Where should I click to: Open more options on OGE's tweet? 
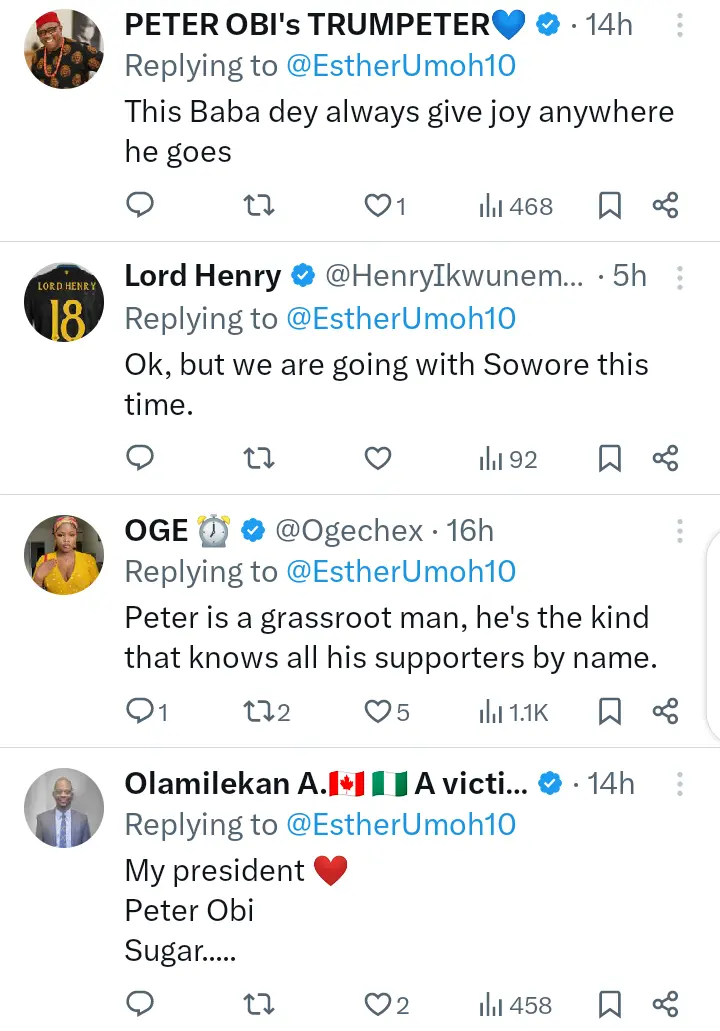click(680, 530)
